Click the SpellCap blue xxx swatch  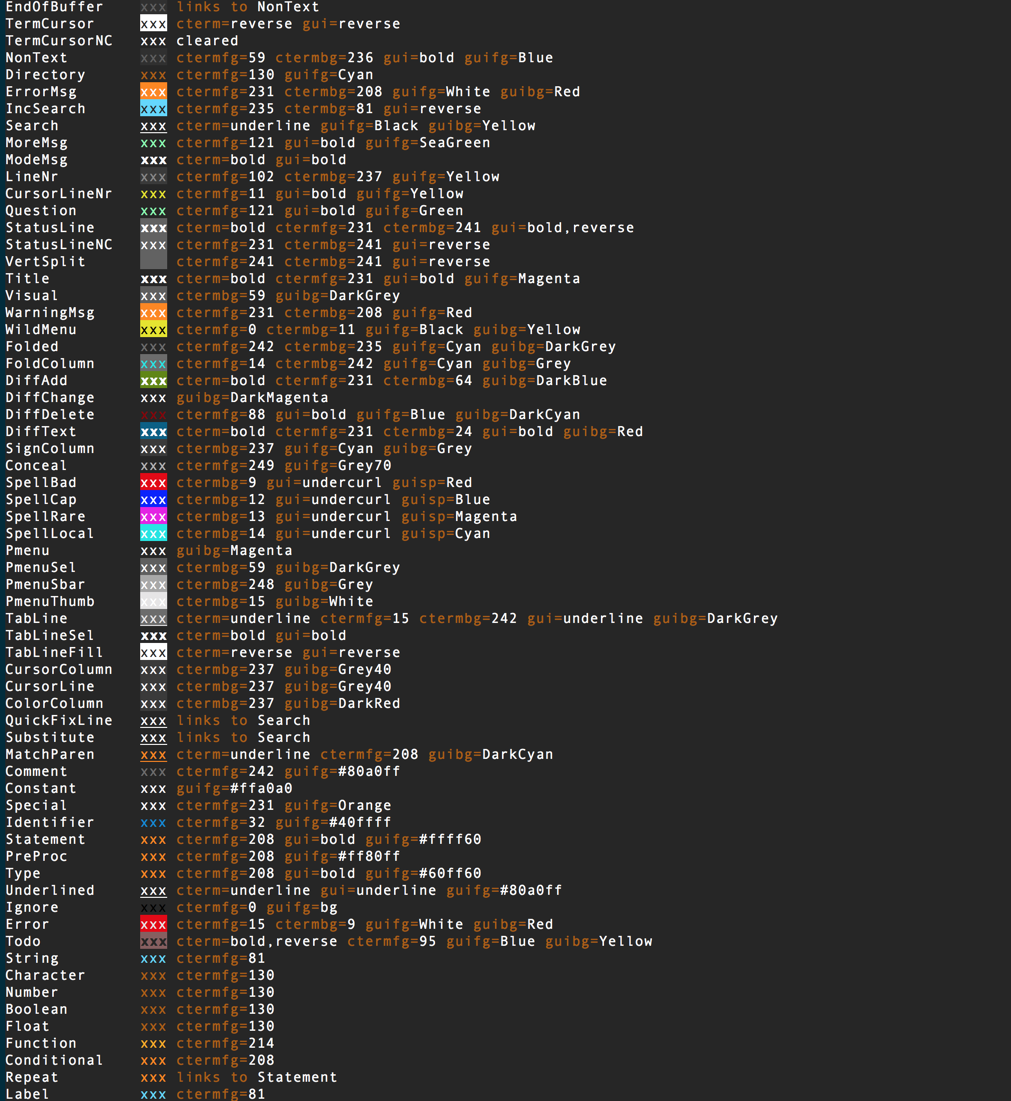(154, 499)
